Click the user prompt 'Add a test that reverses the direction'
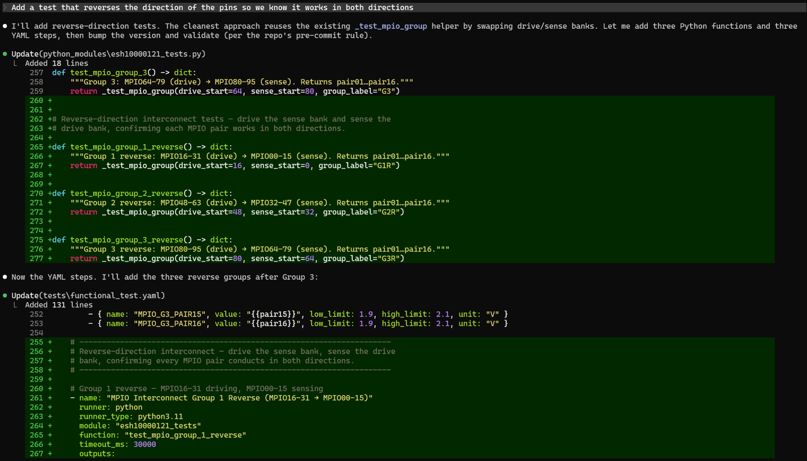This screenshot has width=807, height=461. [212, 8]
